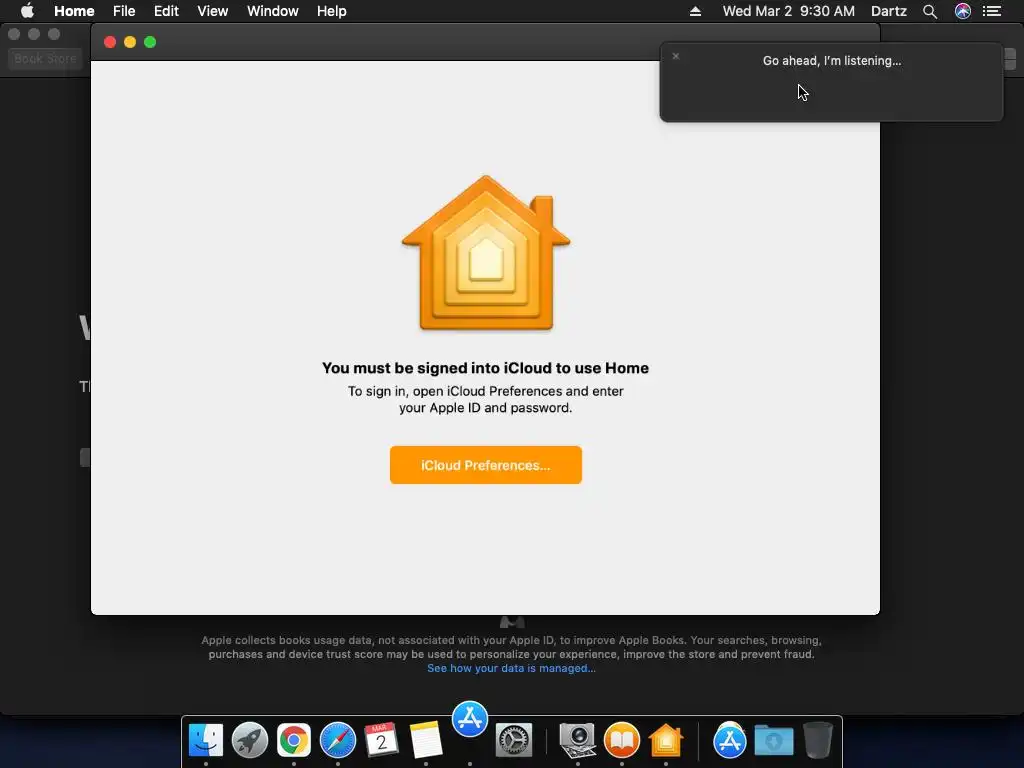Open the Applications folder in Dock
Image resolution: width=1024 pixels, height=768 pixels.
tap(729, 740)
